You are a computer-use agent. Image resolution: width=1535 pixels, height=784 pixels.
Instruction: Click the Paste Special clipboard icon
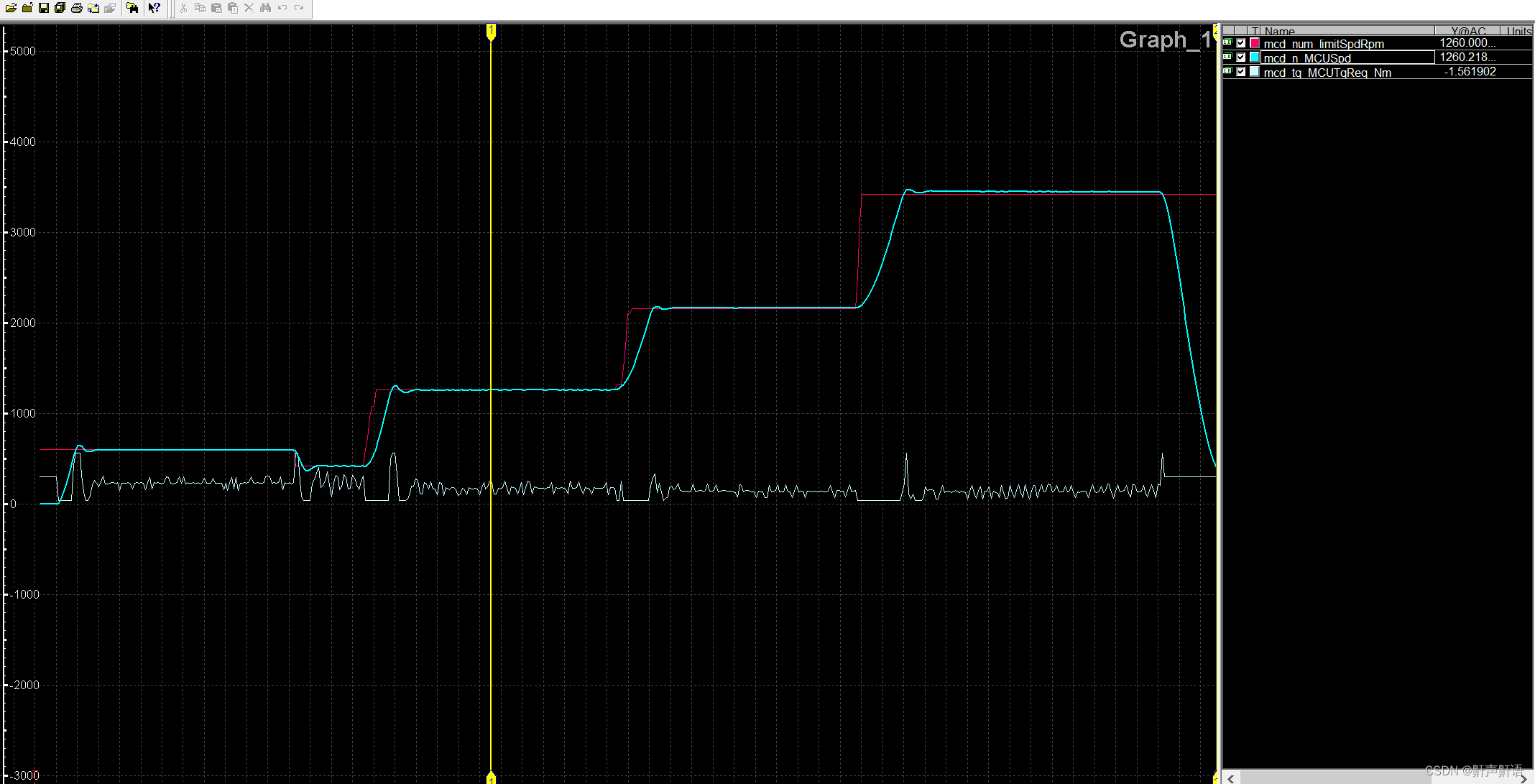[233, 8]
